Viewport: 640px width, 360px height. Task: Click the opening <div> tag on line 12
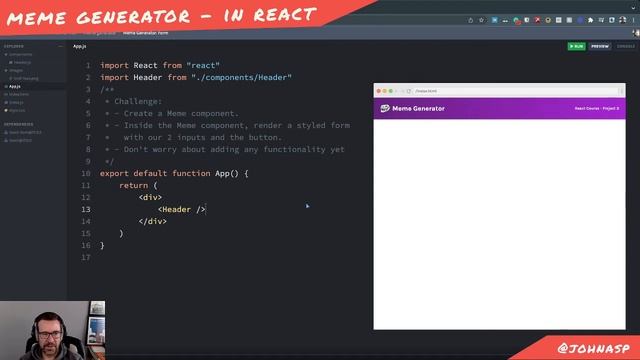[150, 197]
